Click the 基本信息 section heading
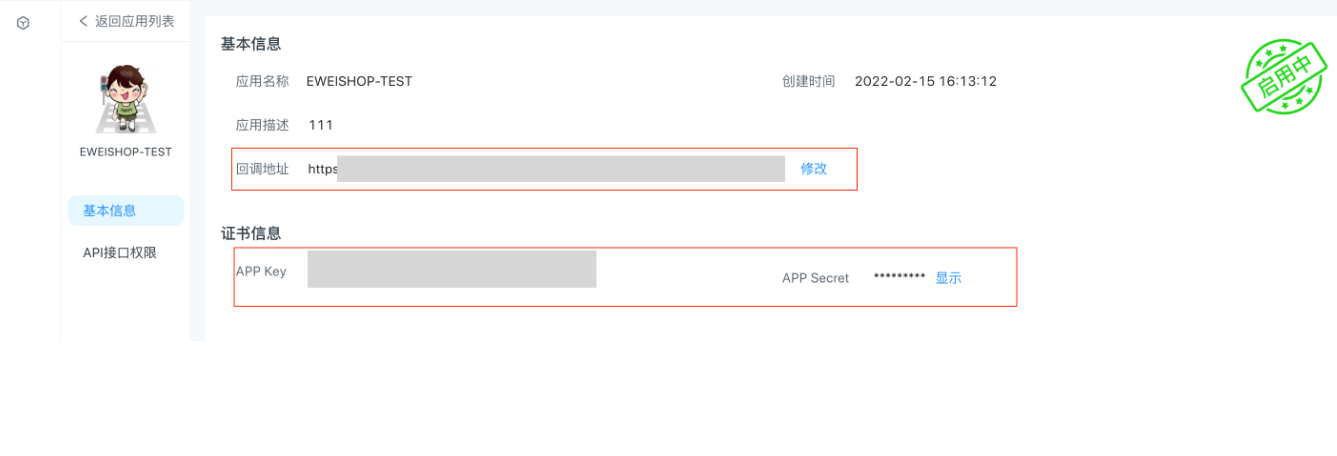The width and height of the screenshot is (1337, 456). (251, 44)
